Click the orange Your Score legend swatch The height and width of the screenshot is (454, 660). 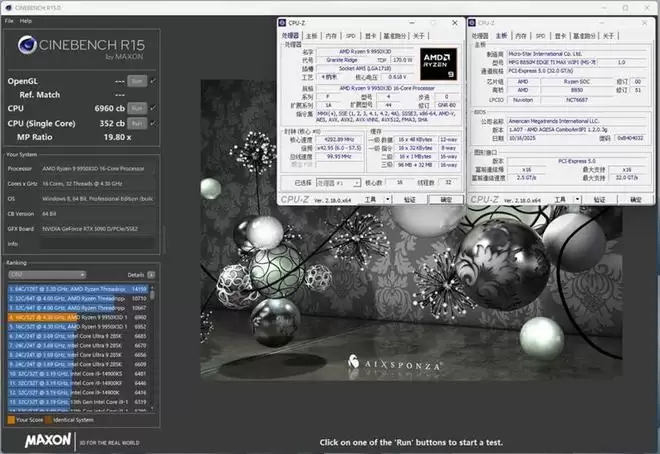10,419
